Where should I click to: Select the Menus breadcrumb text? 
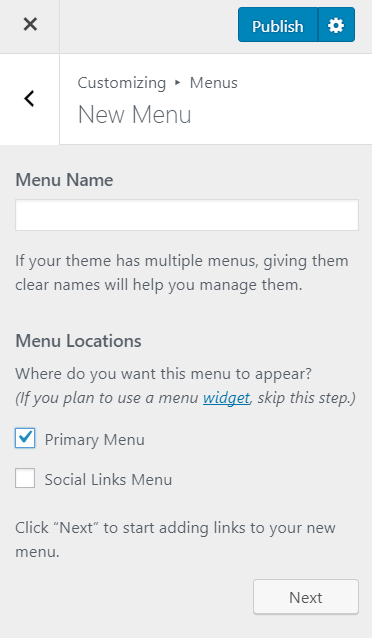(x=214, y=83)
